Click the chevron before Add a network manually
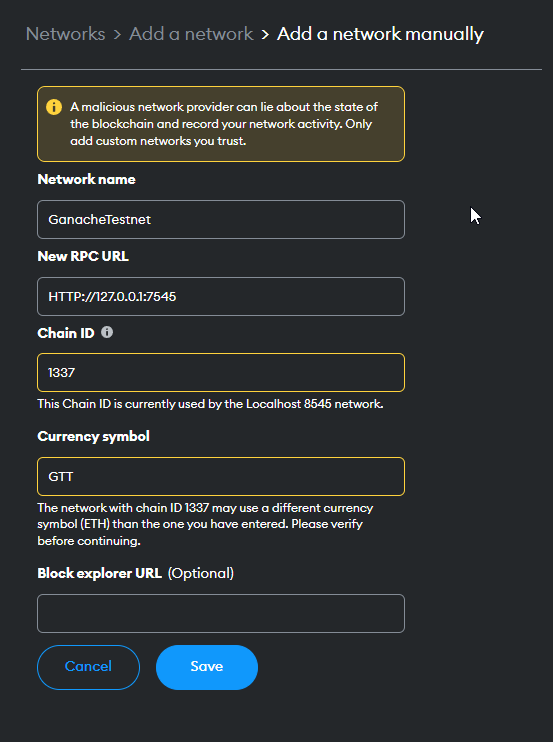553x742 pixels. coord(265,35)
